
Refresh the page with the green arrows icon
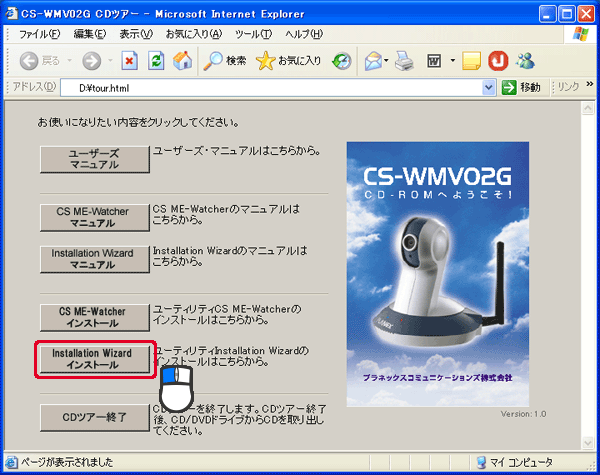(156, 60)
